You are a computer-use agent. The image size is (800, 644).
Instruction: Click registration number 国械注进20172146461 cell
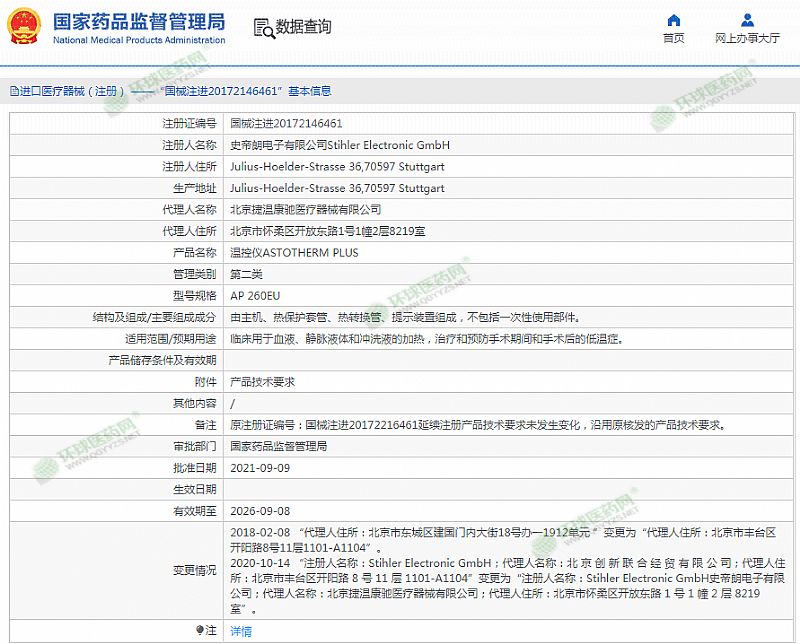286,124
